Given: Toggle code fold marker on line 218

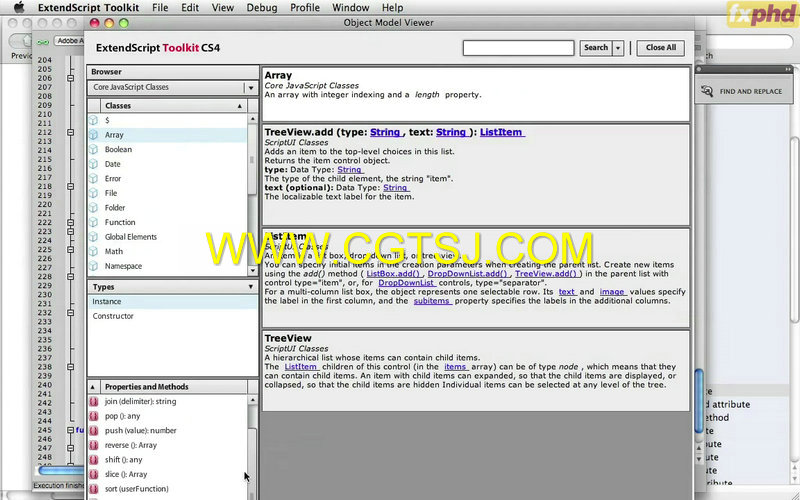Looking at the screenshot, I should 70,187.
